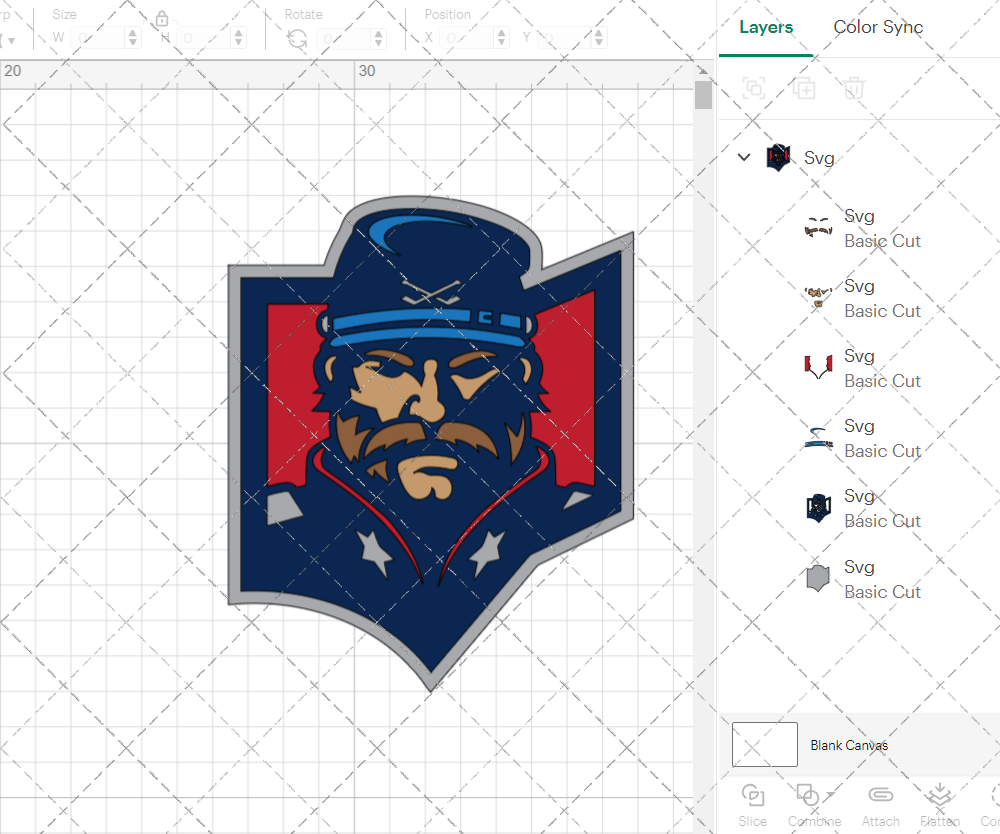Click the scrollbar up arrow
Viewport: 1000px width, 834px height.
coord(703,71)
